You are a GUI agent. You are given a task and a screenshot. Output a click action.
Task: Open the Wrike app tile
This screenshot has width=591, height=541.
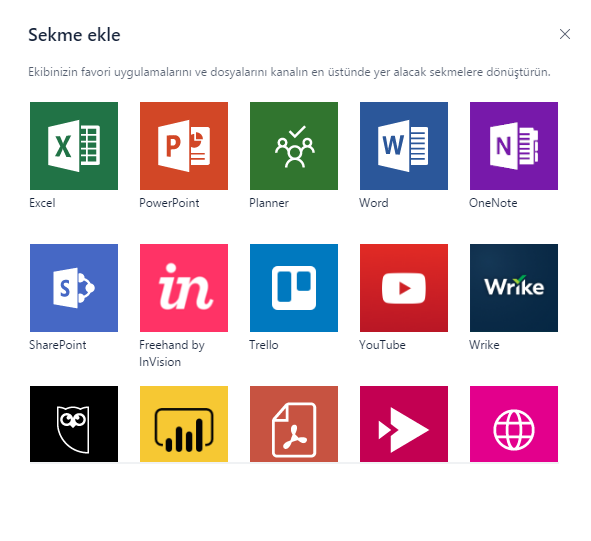point(514,288)
